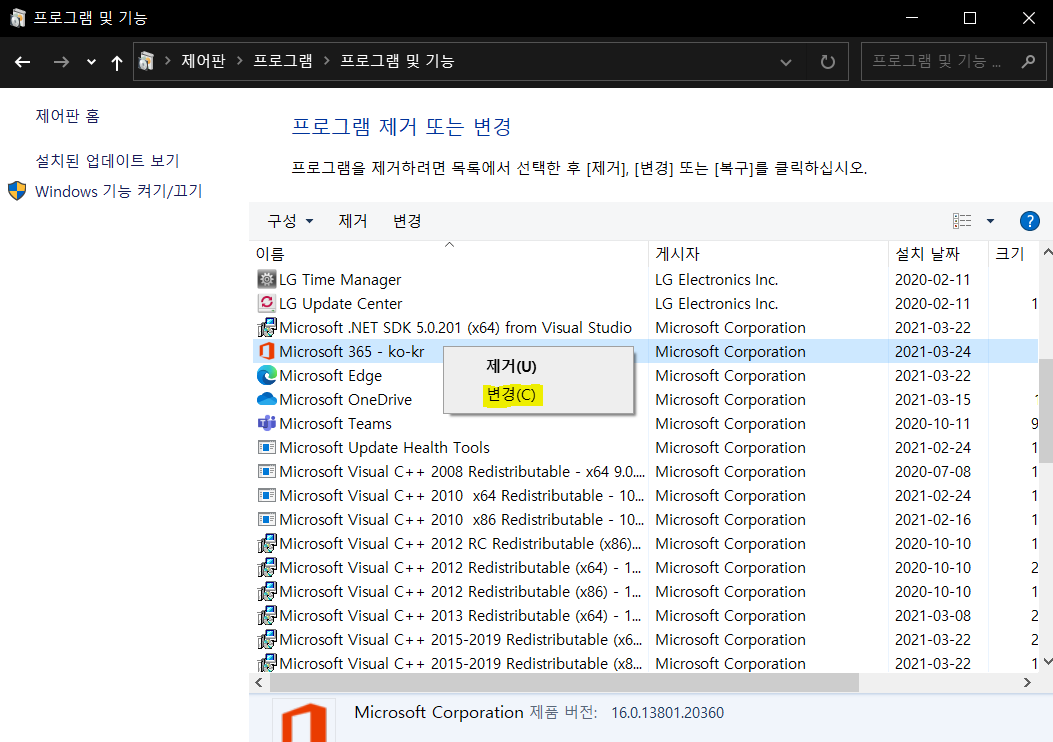Viewport: 1053px width, 742px height.
Task: Open Windows 기능 켜기/끄기 link
Action: click(x=118, y=191)
